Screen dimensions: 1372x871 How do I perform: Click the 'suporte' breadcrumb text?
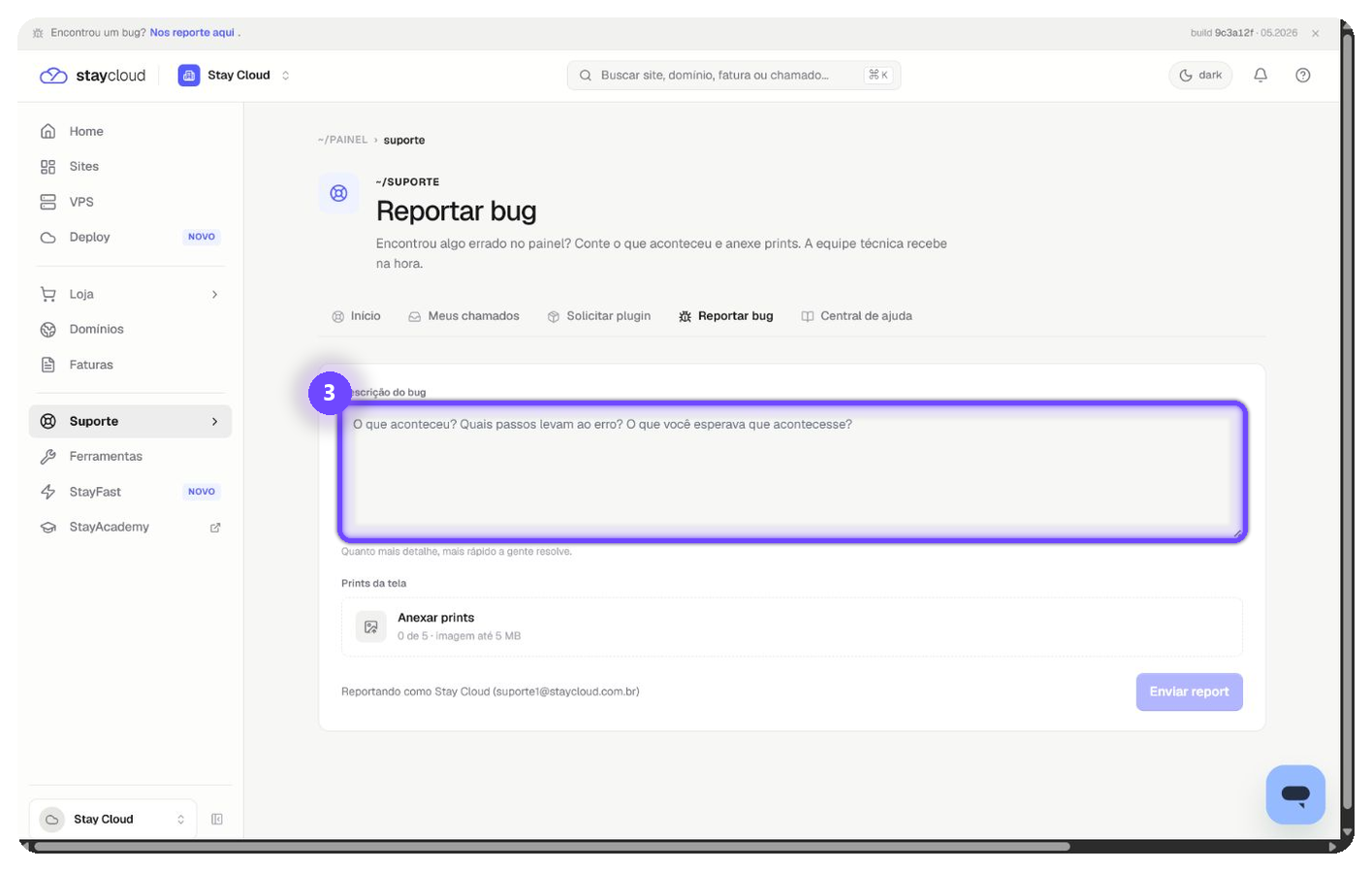pos(404,140)
